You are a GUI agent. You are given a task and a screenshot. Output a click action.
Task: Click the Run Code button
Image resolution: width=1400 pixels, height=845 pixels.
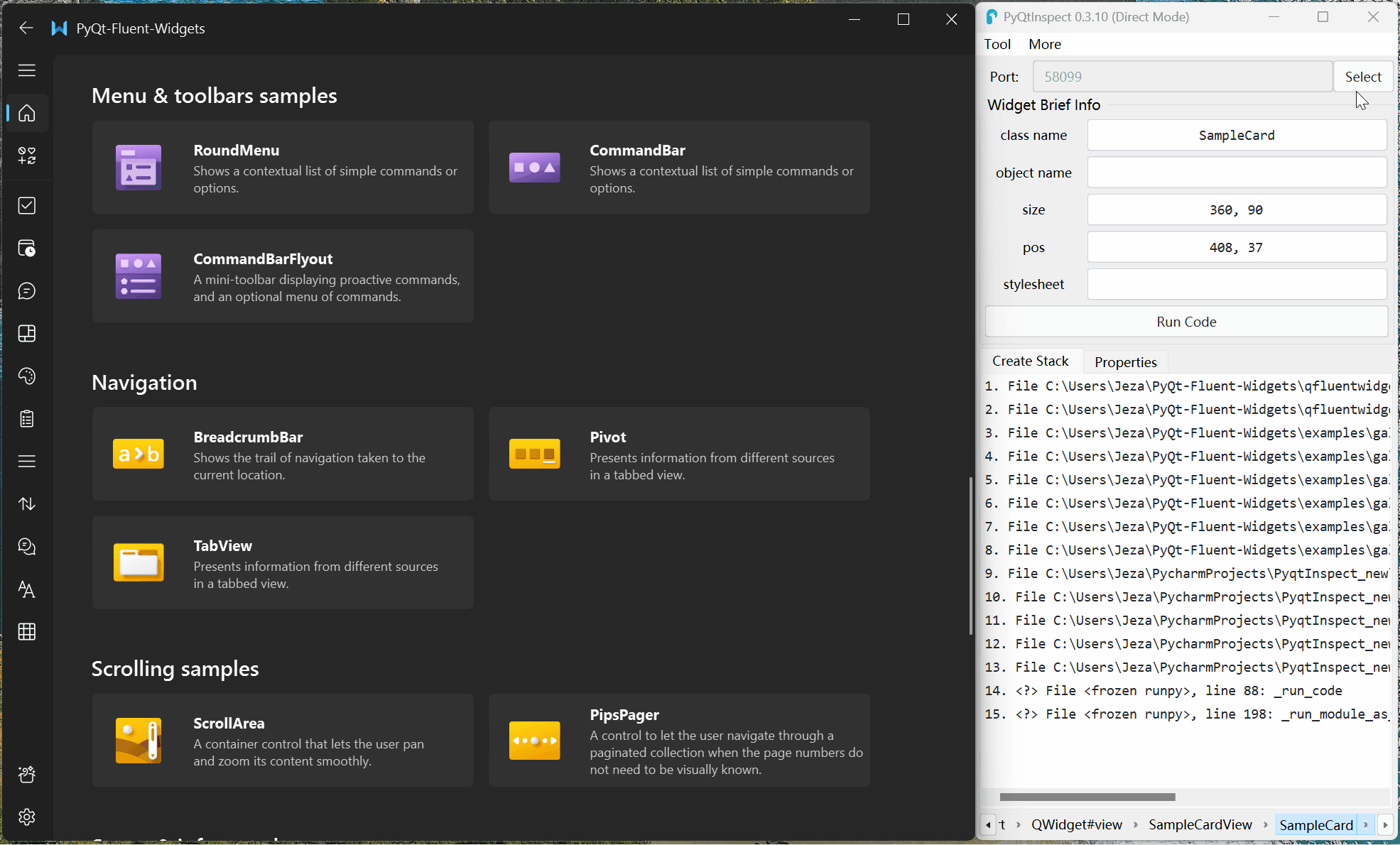(1186, 322)
